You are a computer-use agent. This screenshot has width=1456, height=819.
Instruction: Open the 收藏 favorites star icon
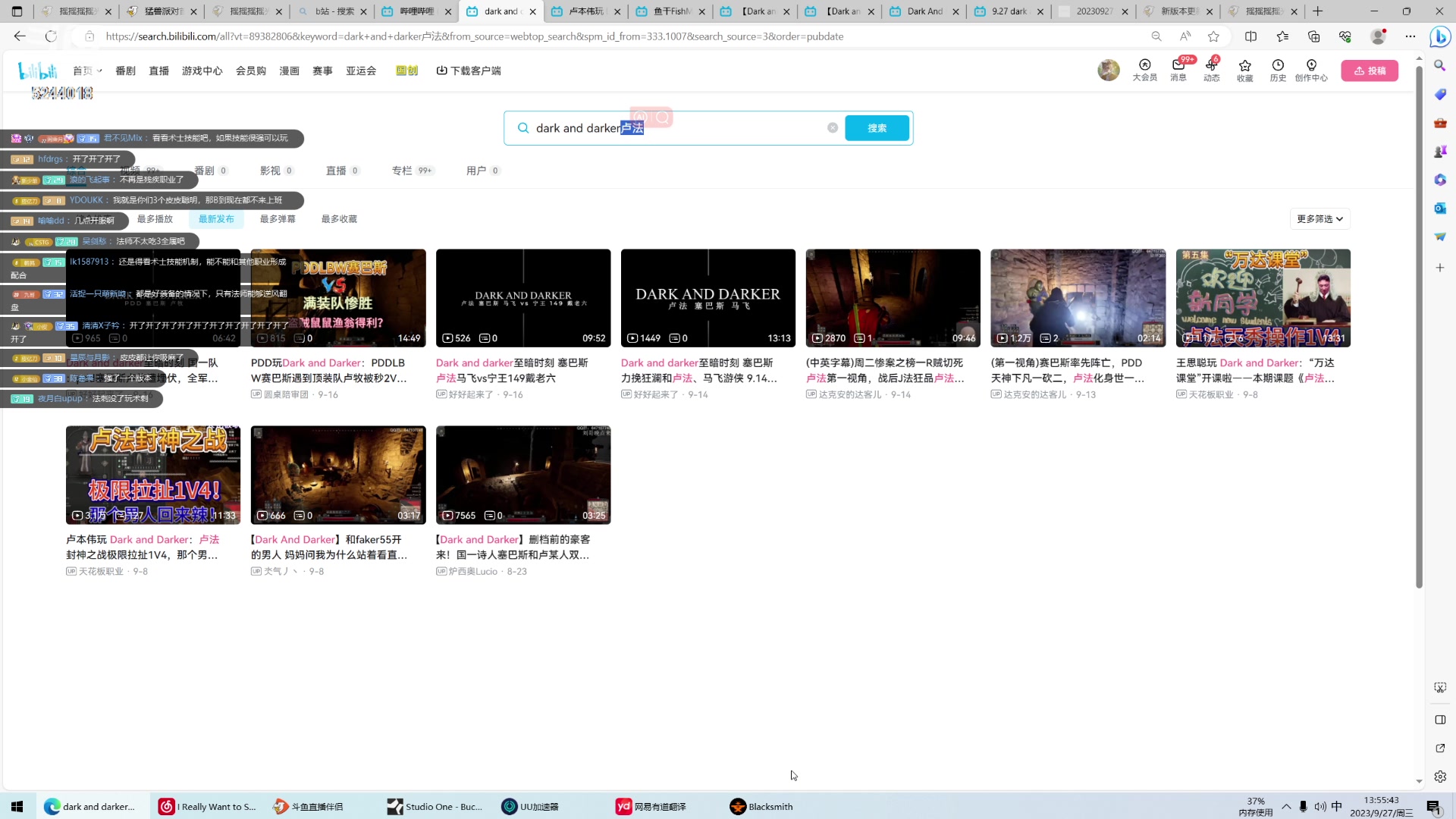coord(1244,70)
